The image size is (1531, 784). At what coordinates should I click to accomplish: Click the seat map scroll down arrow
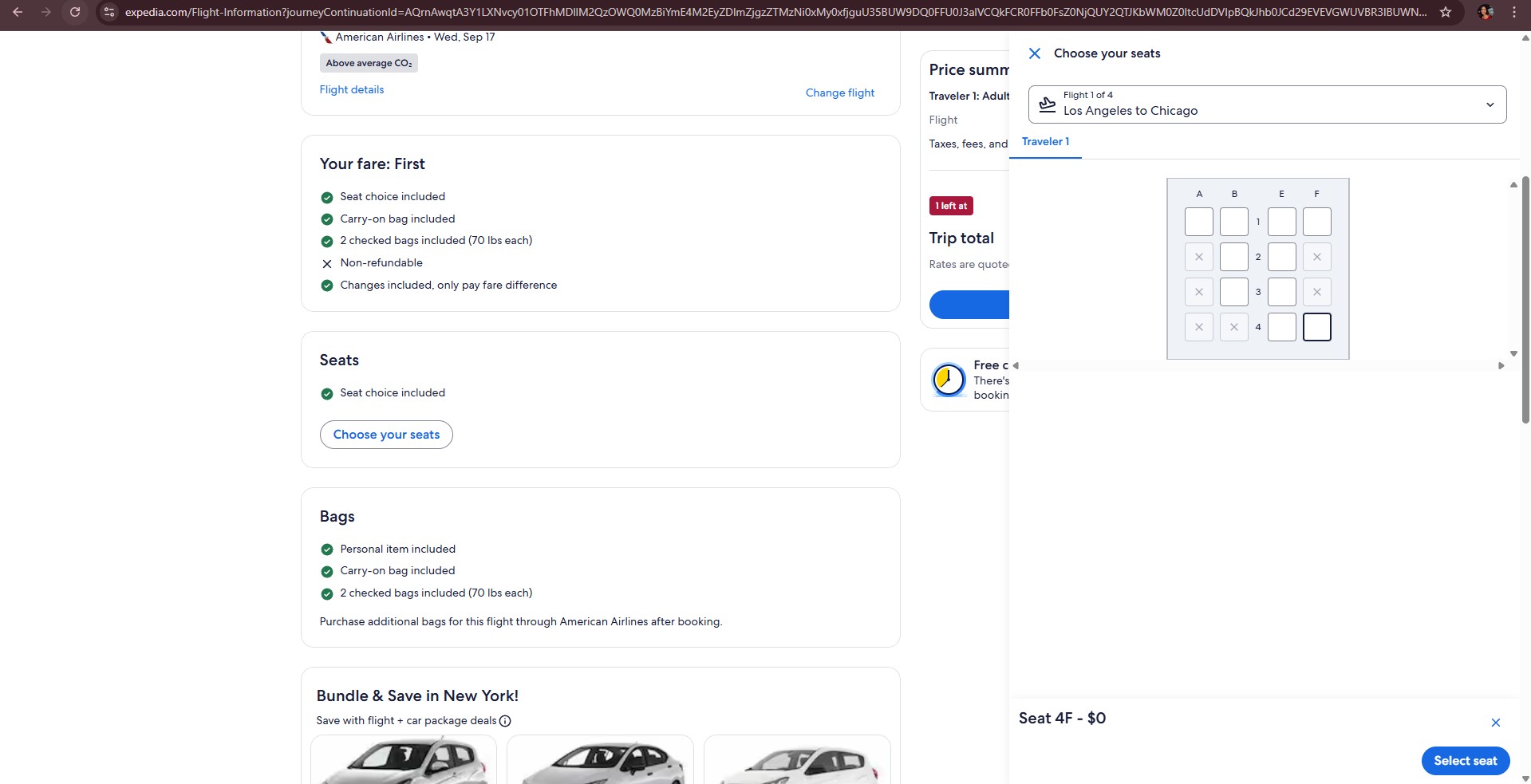coord(1513,353)
